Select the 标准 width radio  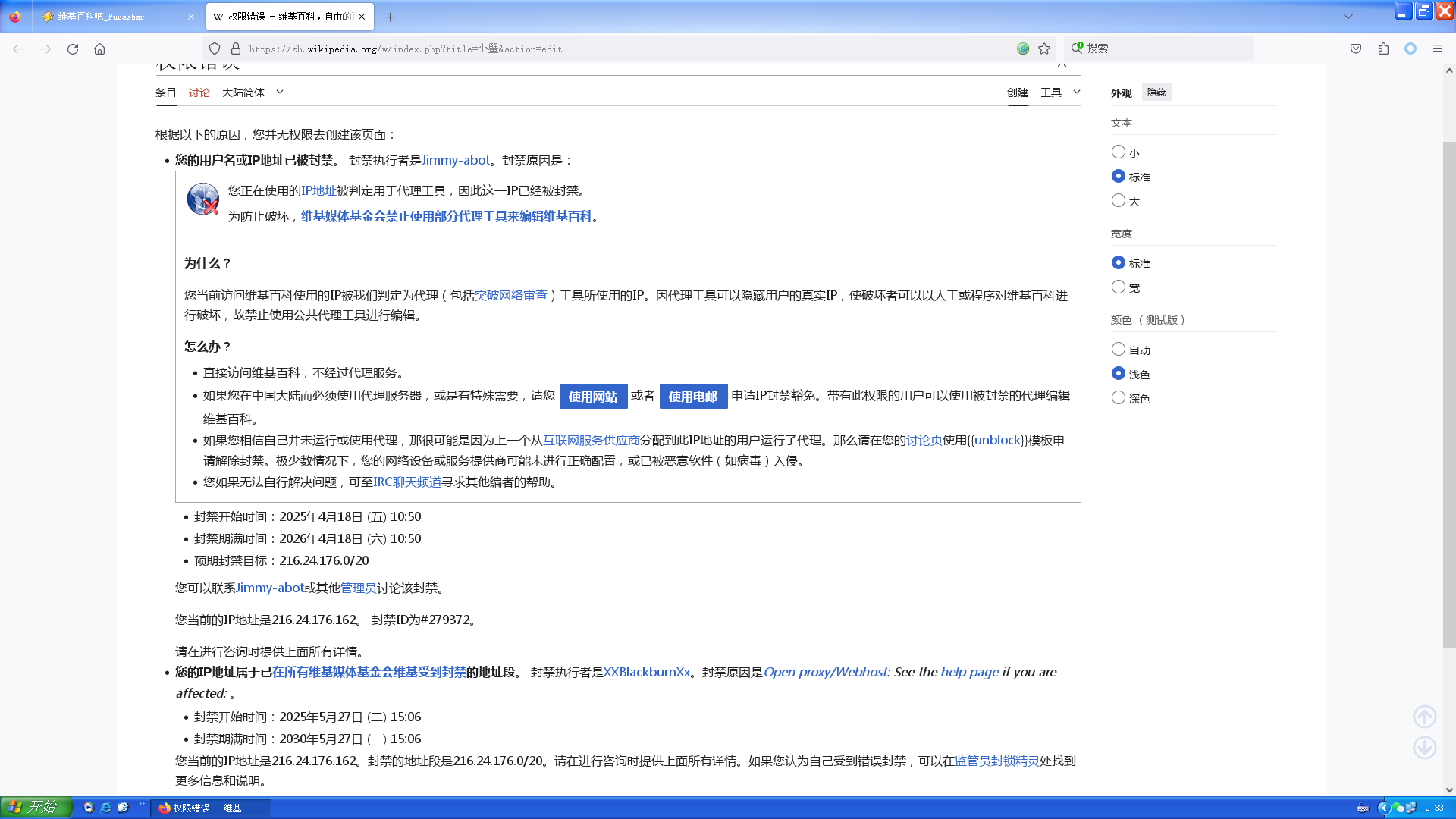1118,262
